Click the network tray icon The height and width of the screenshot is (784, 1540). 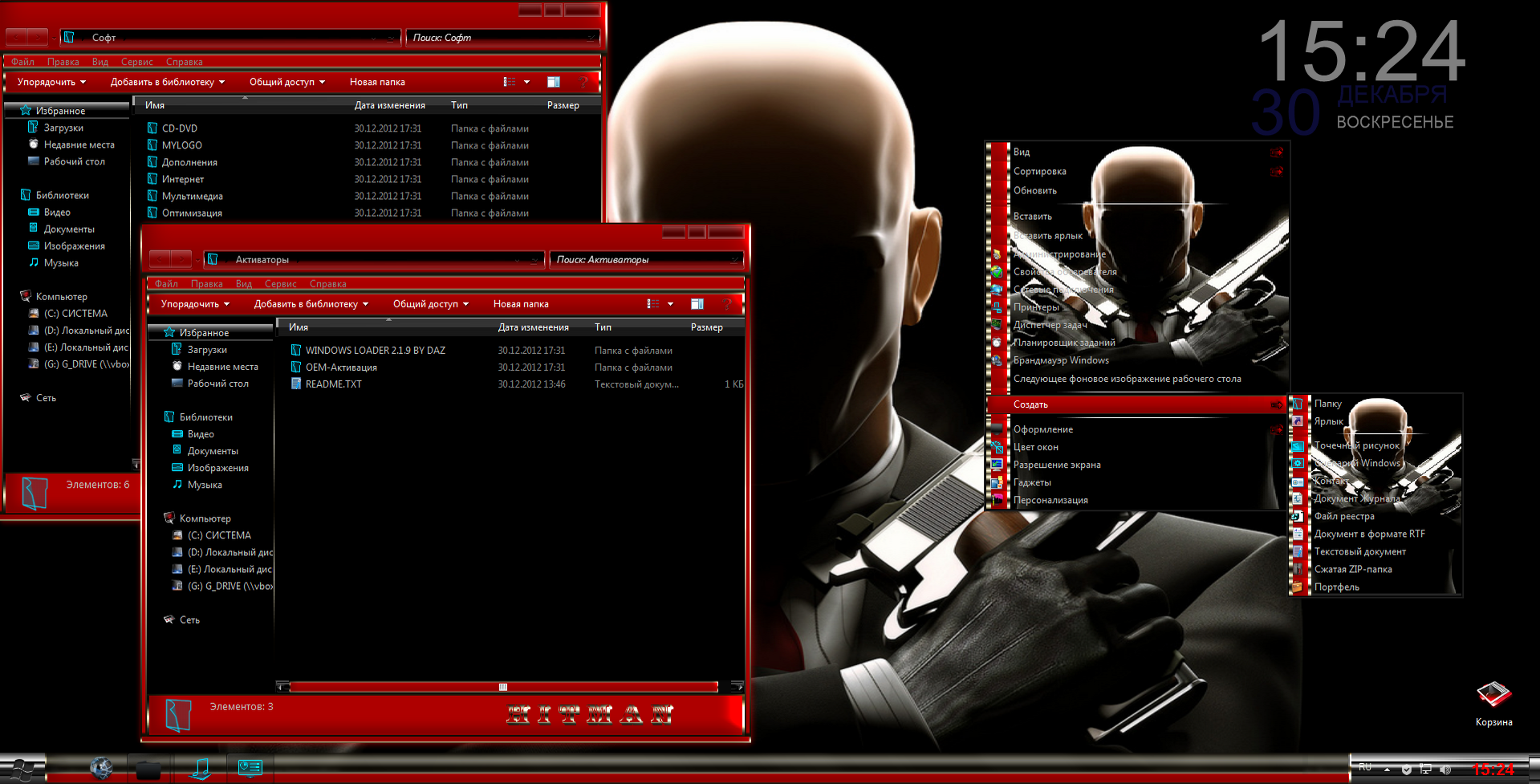(1426, 770)
